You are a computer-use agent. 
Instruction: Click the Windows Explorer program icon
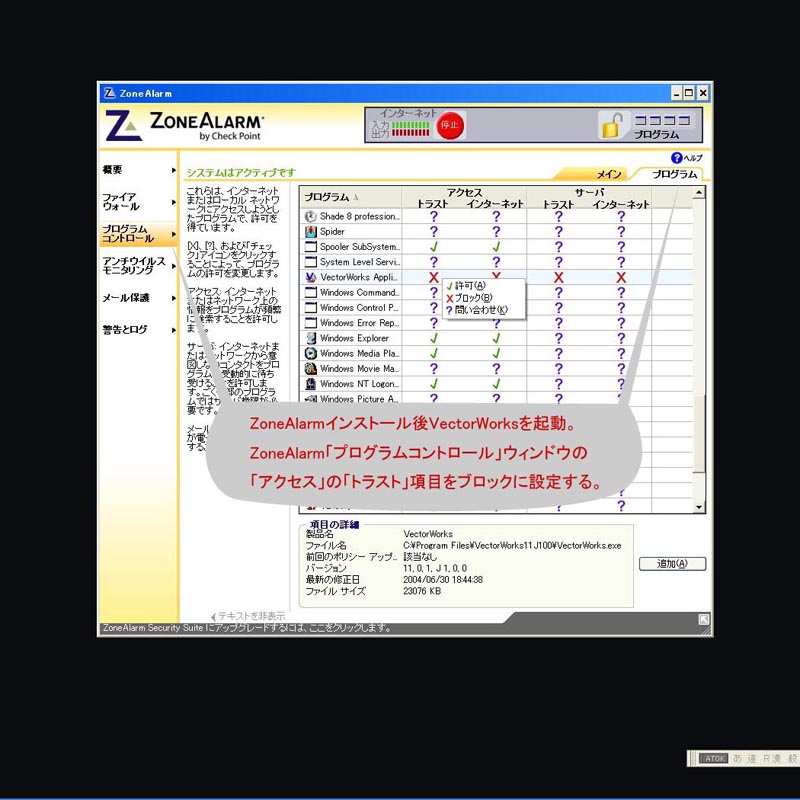(310, 338)
